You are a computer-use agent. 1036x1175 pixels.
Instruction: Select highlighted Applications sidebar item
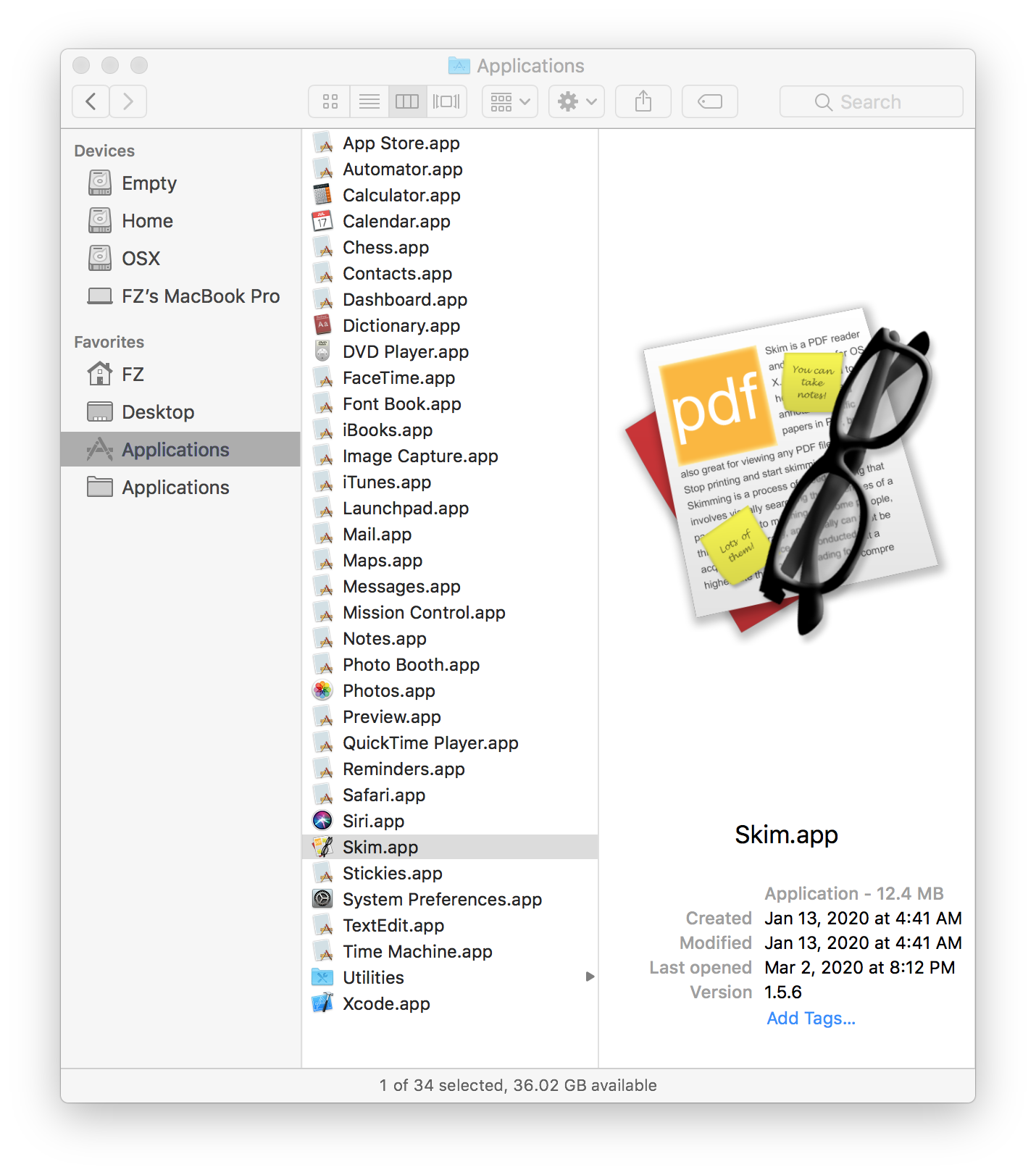180,450
